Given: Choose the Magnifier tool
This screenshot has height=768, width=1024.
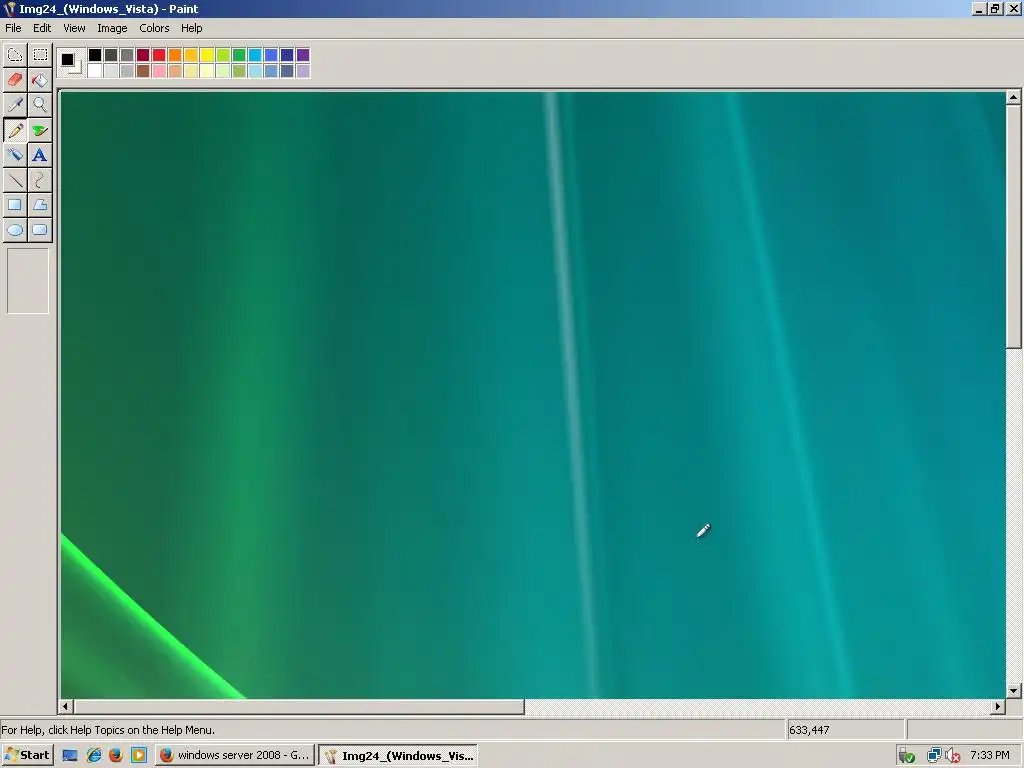Looking at the screenshot, I should pos(40,104).
